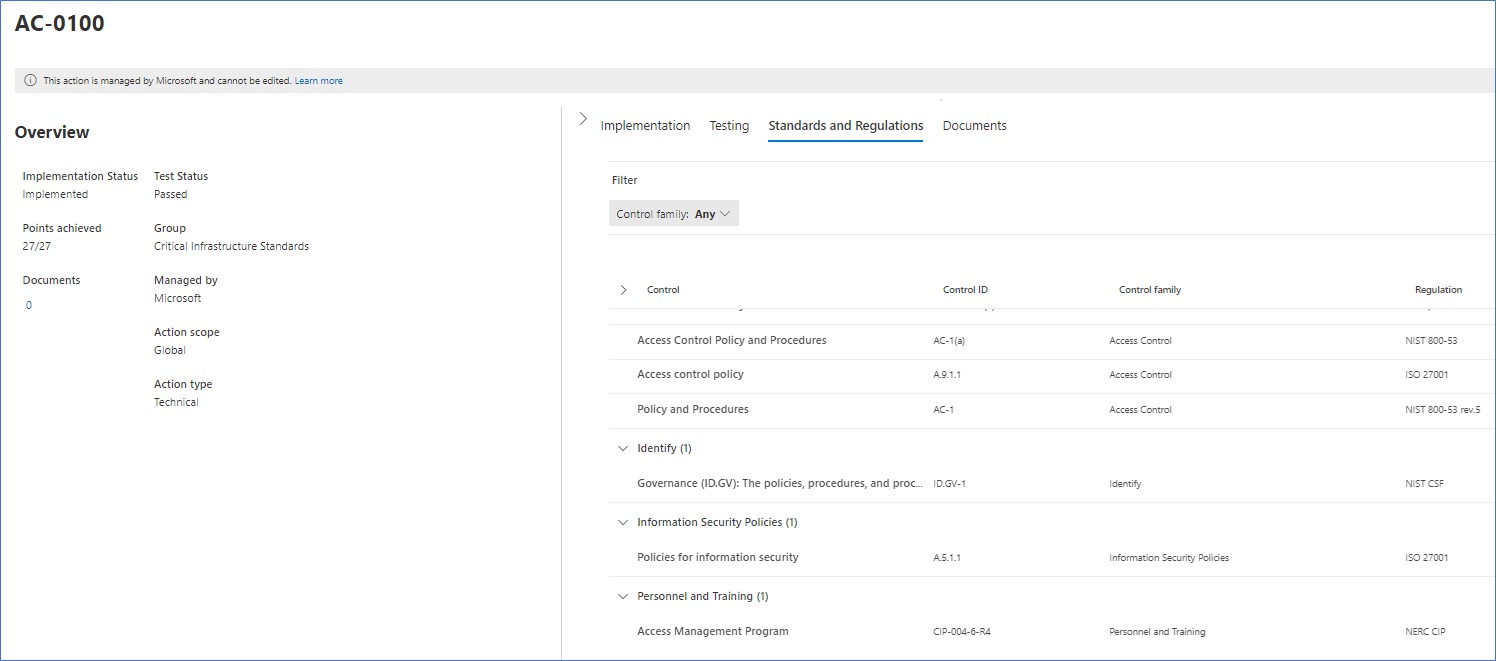Switch to the Testing tab
The width and height of the screenshot is (1496, 661).
click(729, 125)
